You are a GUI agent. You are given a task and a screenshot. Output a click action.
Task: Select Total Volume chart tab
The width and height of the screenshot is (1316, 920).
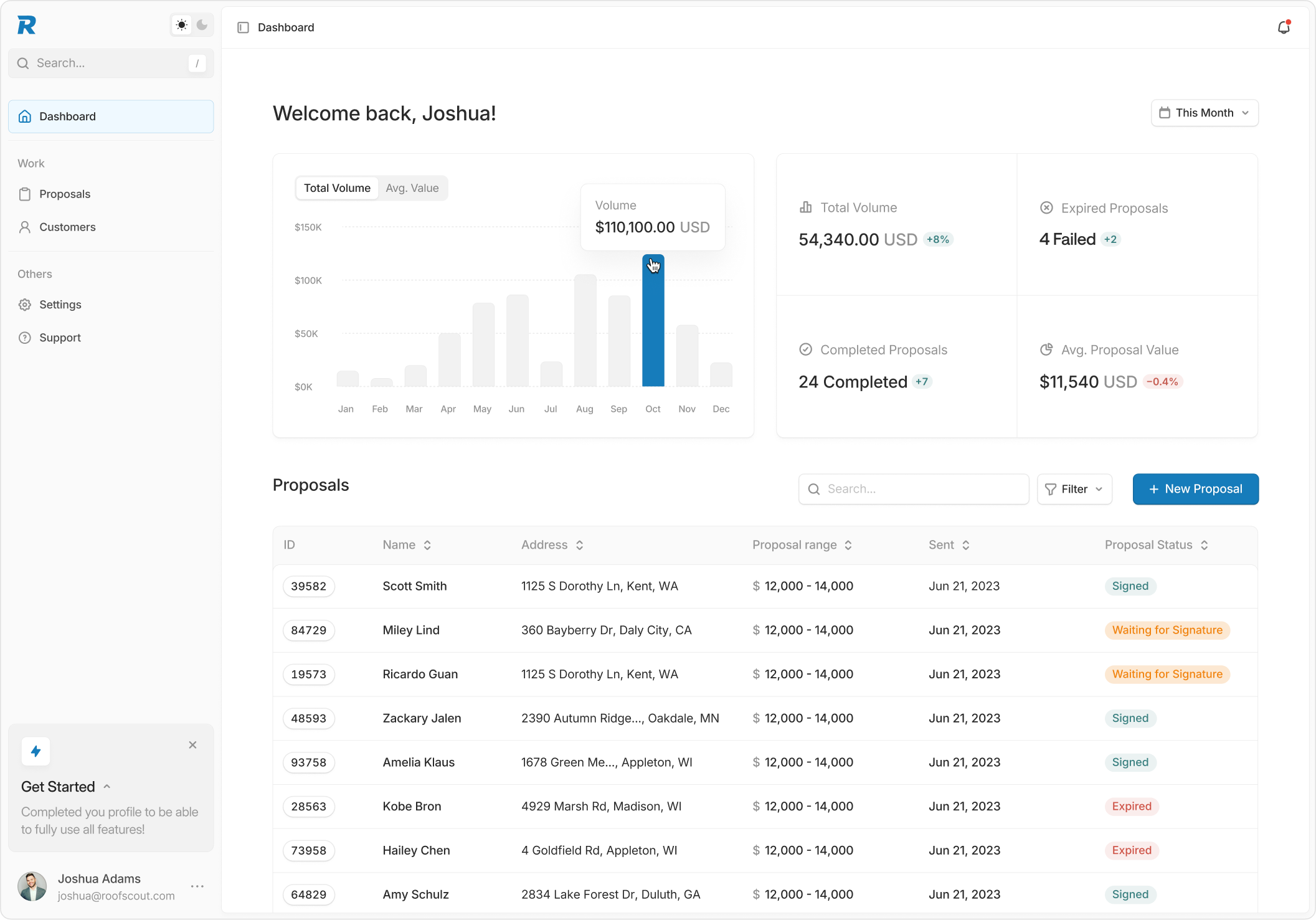click(x=337, y=188)
